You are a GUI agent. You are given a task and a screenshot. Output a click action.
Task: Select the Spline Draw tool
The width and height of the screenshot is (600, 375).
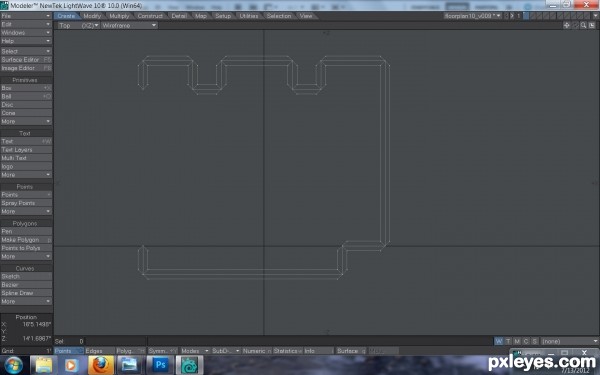(26, 293)
